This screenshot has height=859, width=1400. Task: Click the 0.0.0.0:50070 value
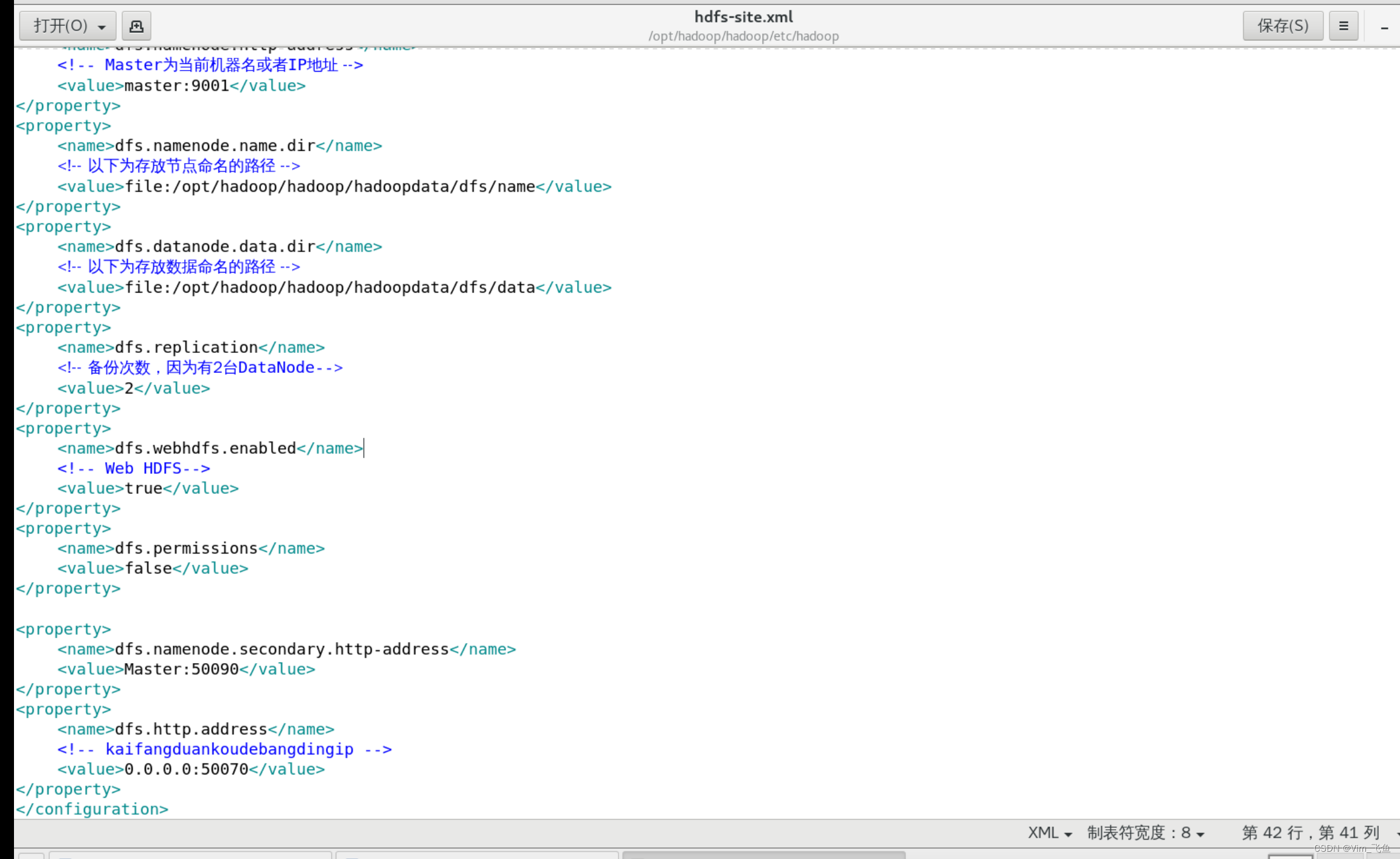pyautogui.click(x=186, y=770)
